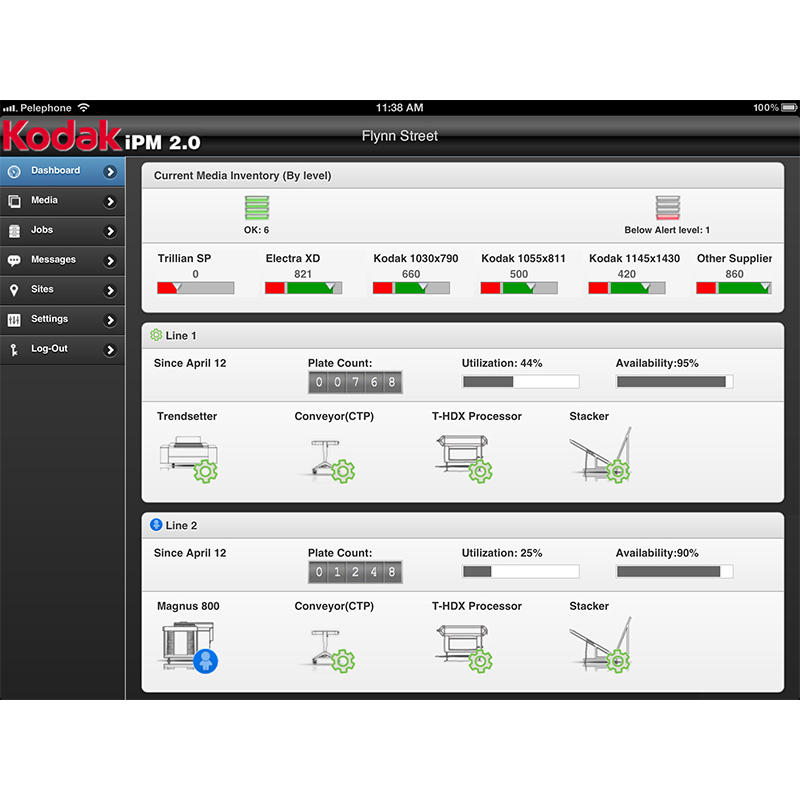Click the Line 2 panel header

[x=463, y=526]
